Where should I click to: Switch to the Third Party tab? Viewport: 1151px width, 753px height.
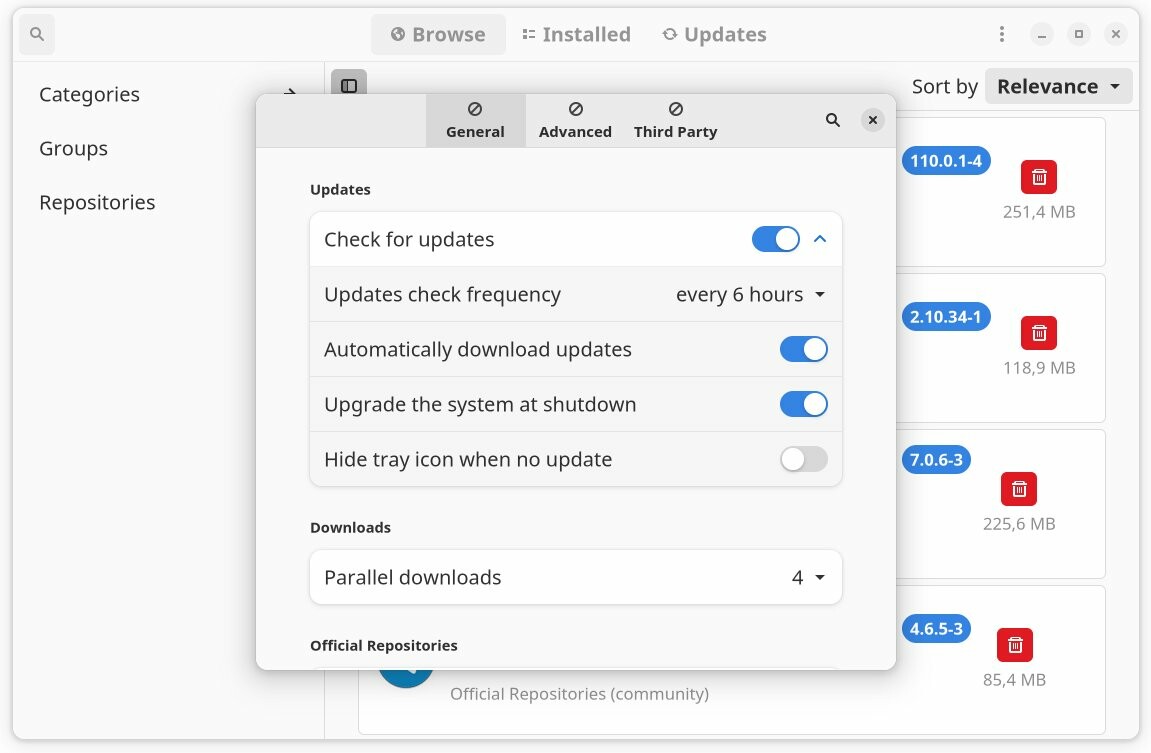point(675,120)
